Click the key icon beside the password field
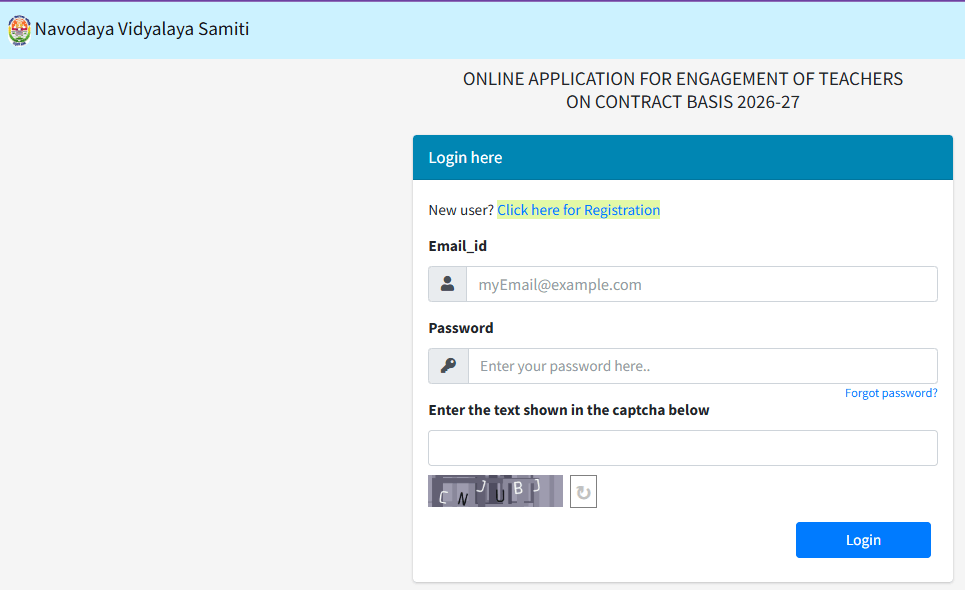The width and height of the screenshot is (965, 590). click(447, 366)
